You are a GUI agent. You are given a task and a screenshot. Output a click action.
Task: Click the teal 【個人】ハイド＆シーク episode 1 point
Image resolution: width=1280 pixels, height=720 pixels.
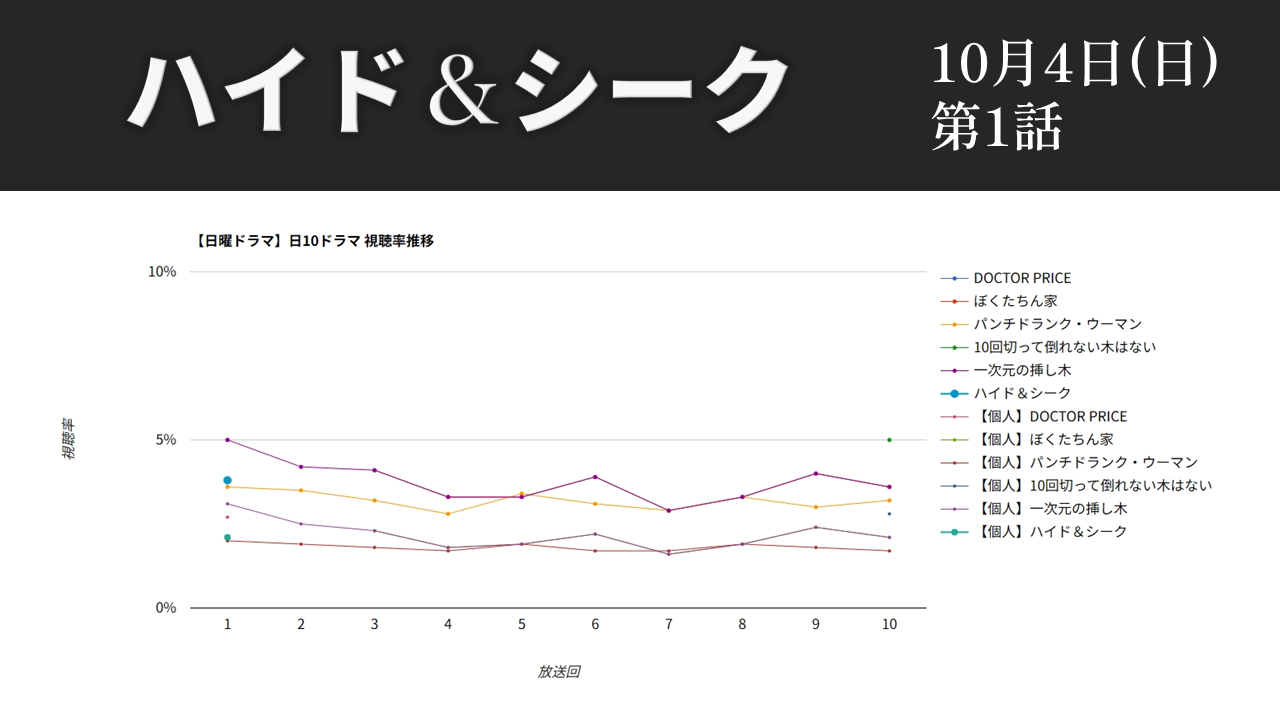(x=227, y=537)
